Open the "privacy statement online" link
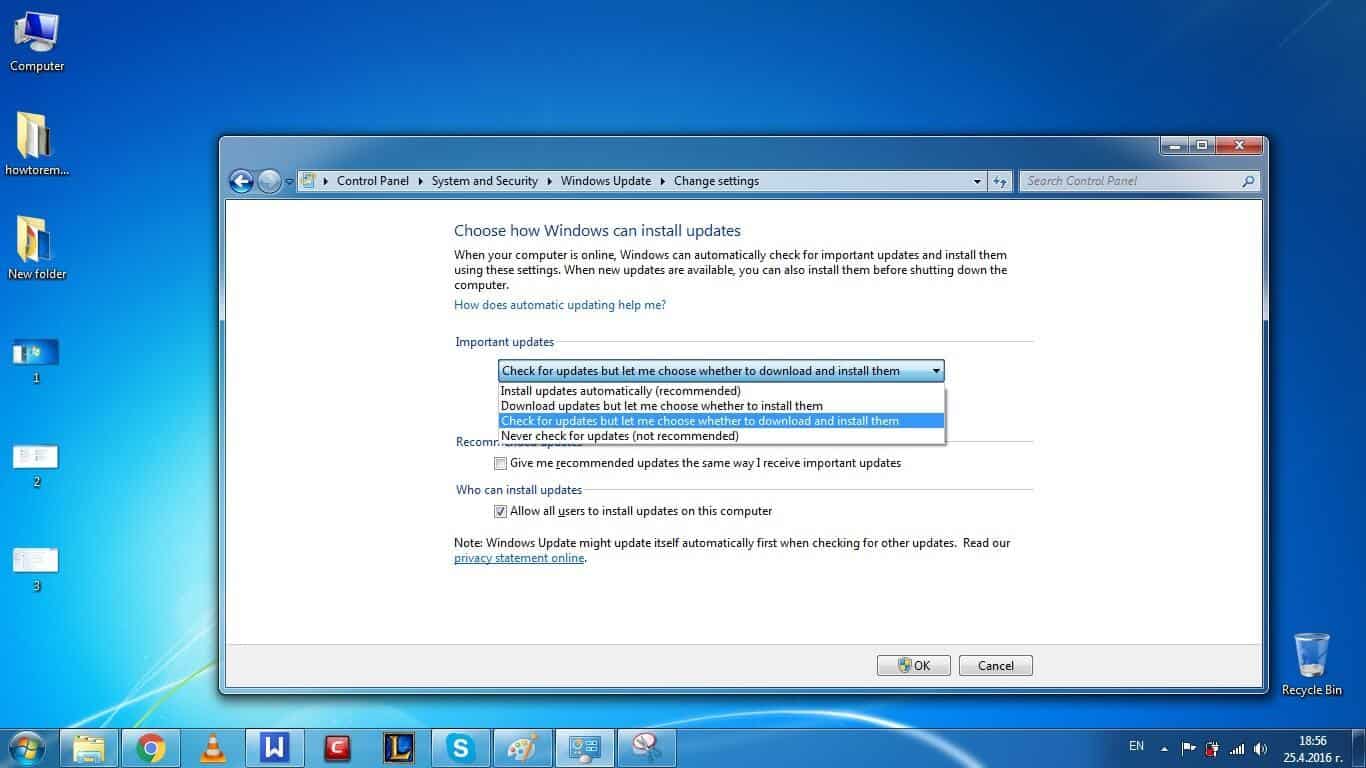 click(518, 558)
